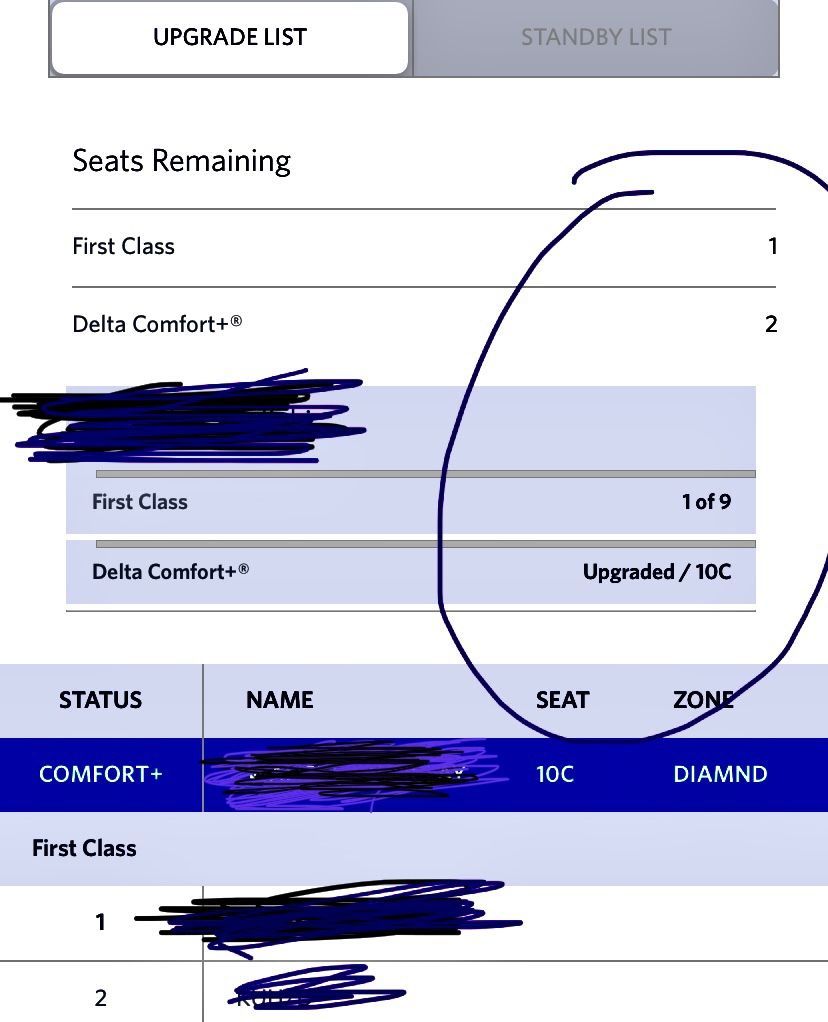Click the First Class seats remaining count 1
The image size is (828, 1022).
(772, 246)
